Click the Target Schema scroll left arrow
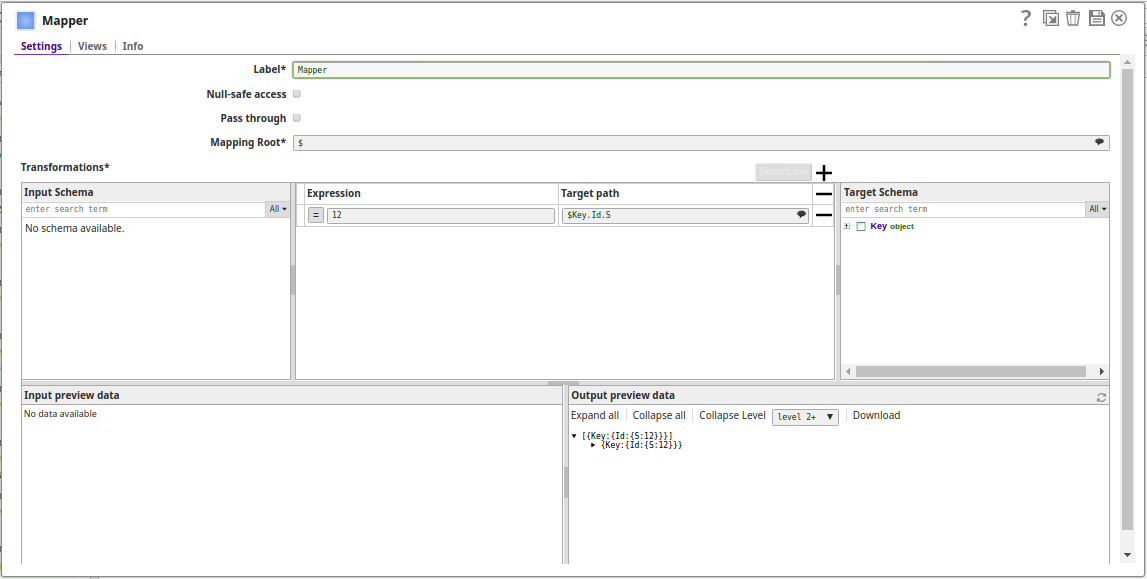 (849, 371)
